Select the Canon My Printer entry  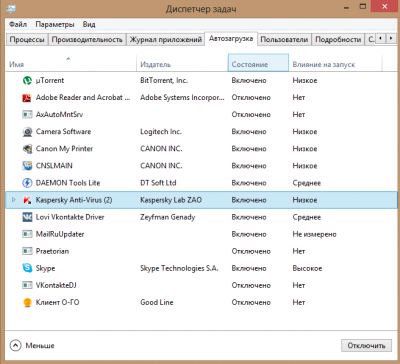[x=64, y=149]
